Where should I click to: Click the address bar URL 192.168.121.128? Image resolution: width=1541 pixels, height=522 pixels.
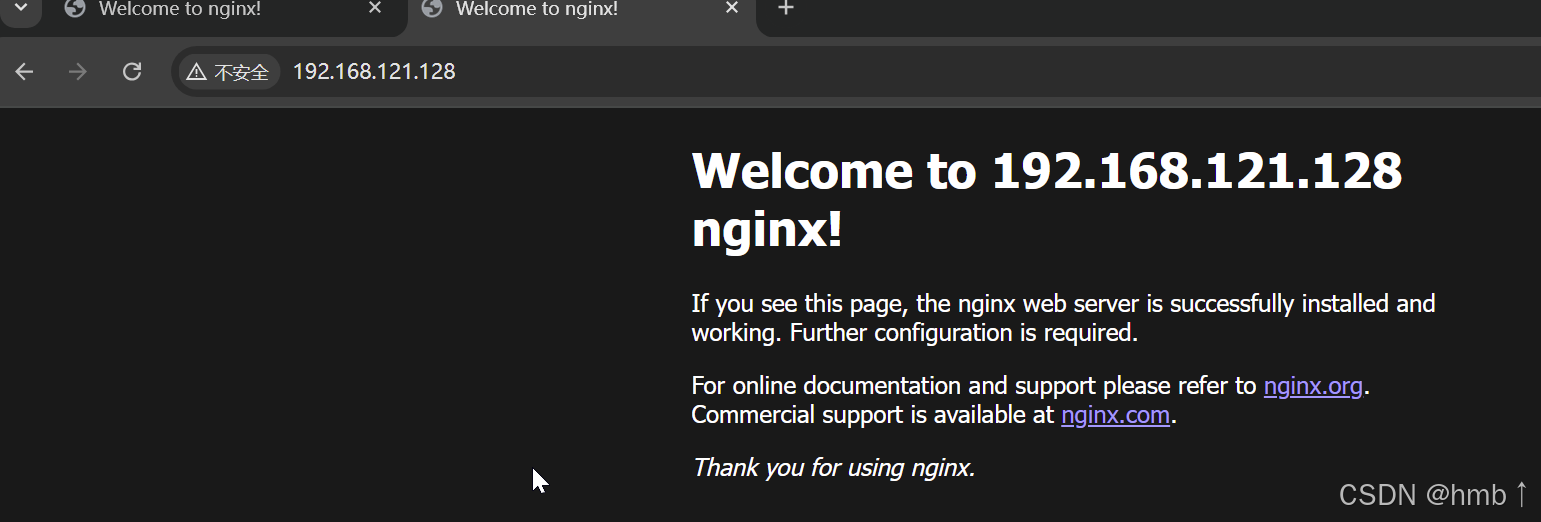pyautogui.click(x=374, y=72)
